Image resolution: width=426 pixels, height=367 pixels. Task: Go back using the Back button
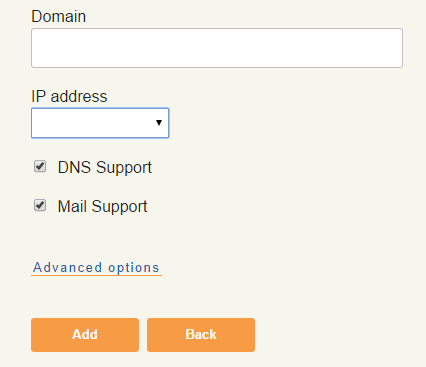(x=201, y=335)
